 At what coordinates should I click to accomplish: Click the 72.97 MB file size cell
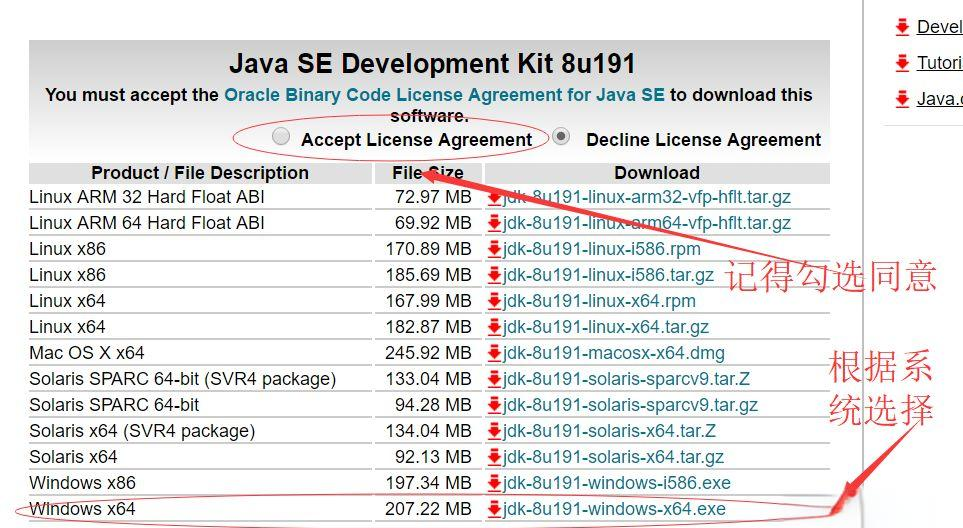(433, 197)
